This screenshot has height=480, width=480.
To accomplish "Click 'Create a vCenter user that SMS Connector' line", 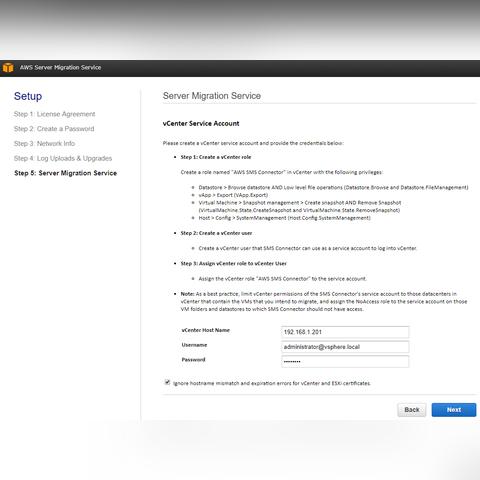I will [x=308, y=248].
